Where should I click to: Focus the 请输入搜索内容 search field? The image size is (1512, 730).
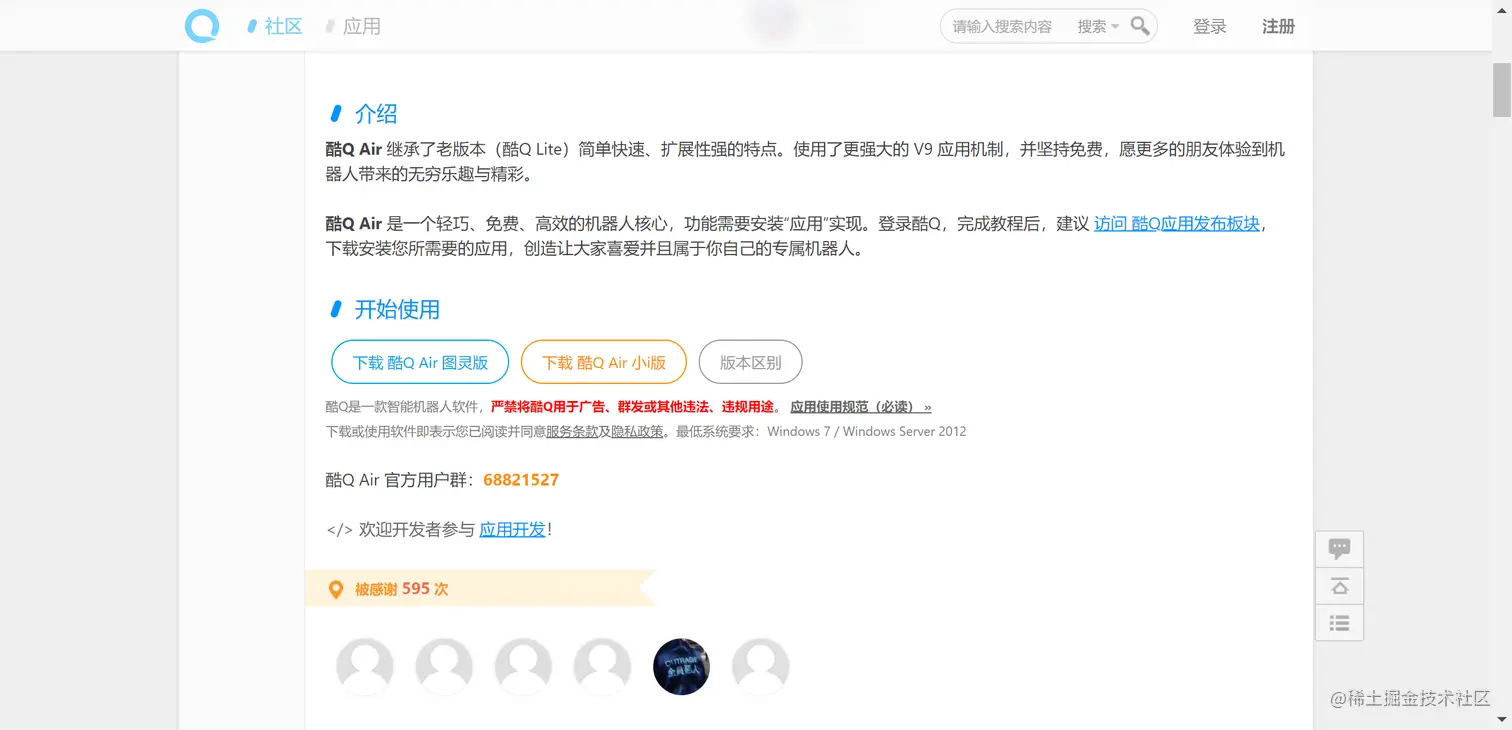coord(1004,27)
